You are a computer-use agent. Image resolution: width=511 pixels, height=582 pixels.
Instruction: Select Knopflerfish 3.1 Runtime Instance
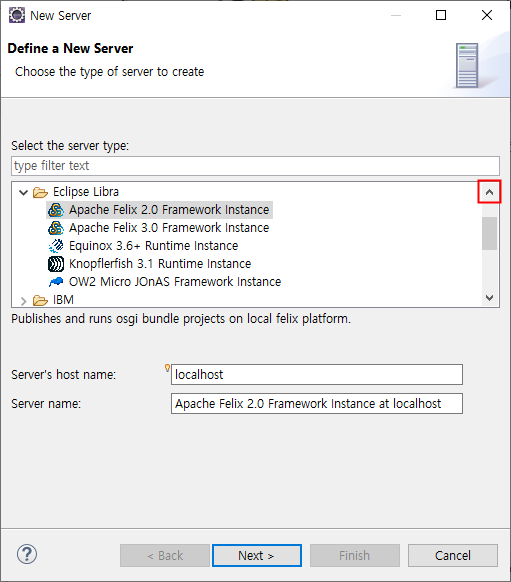coord(160,264)
